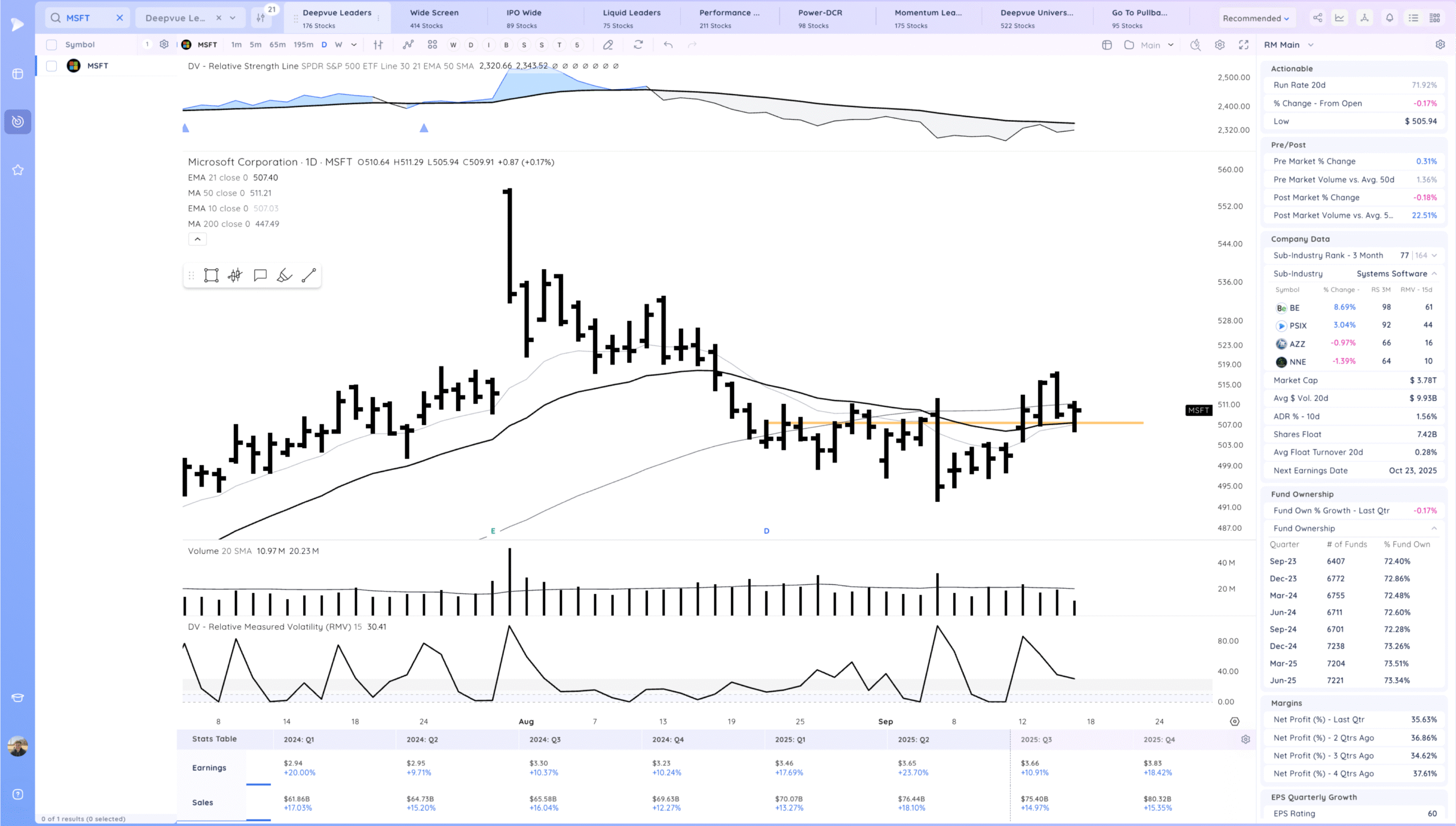Expand the Deepvue Leaders watchlist dropdown

(x=233, y=18)
